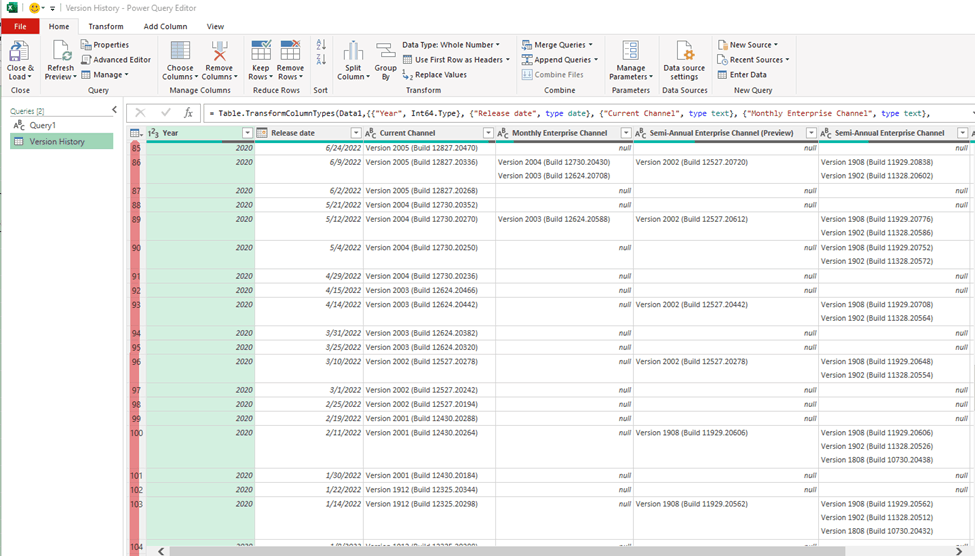Click Current Channel column type icon
This screenshot has width=975, height=556.
(x=371, y=133)
